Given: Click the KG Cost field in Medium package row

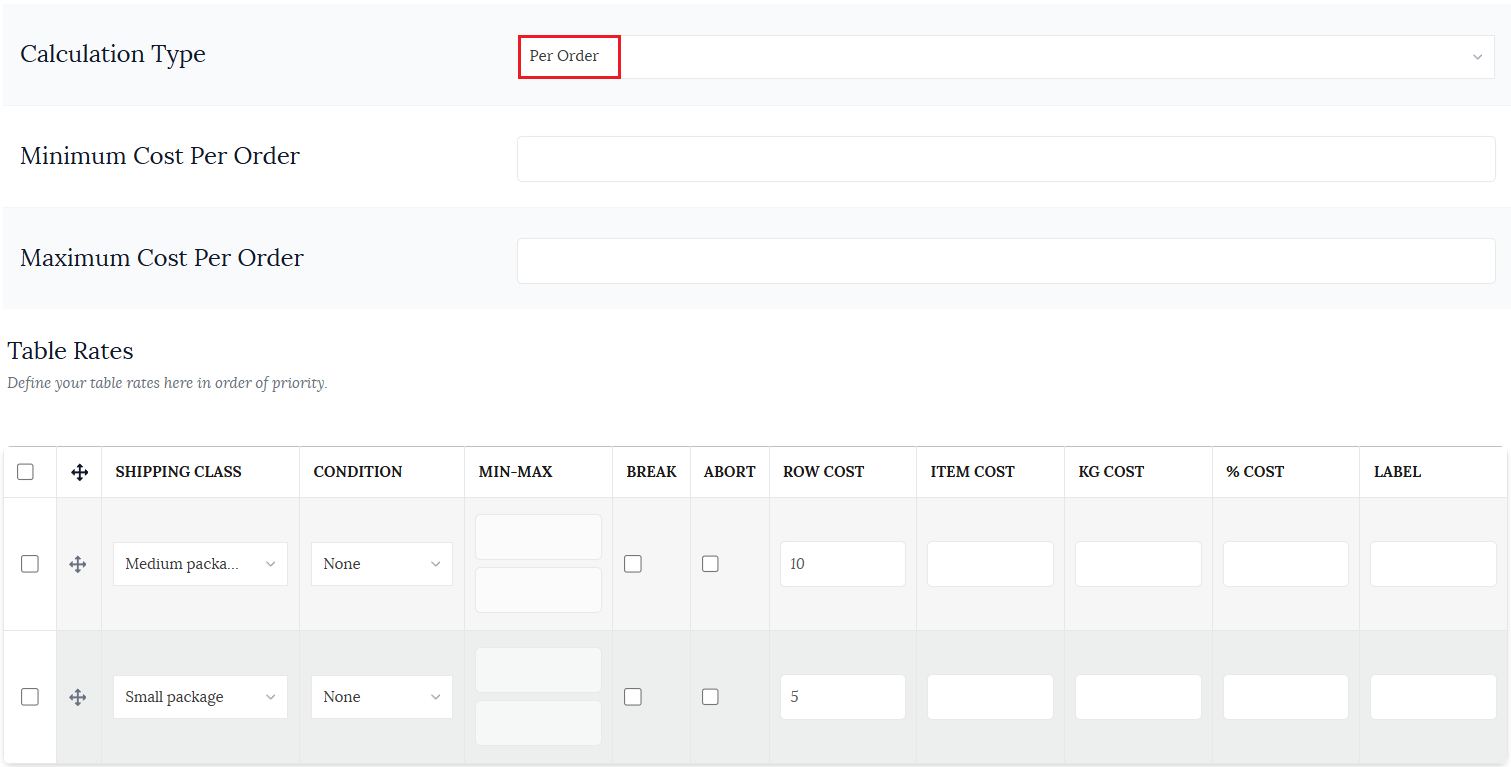Looking at the screenshot, I should pyautogui.click(x=1138, y=564).
